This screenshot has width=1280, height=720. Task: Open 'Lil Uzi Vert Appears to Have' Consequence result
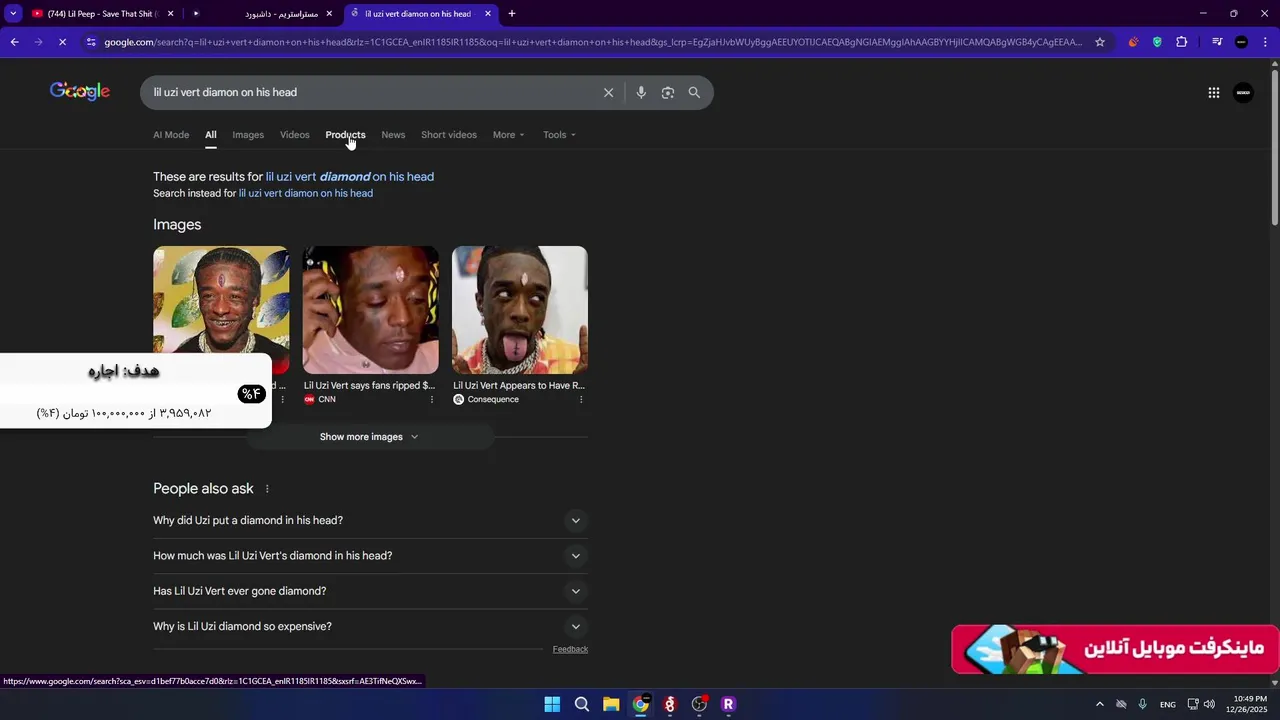[x=519, y=385]
